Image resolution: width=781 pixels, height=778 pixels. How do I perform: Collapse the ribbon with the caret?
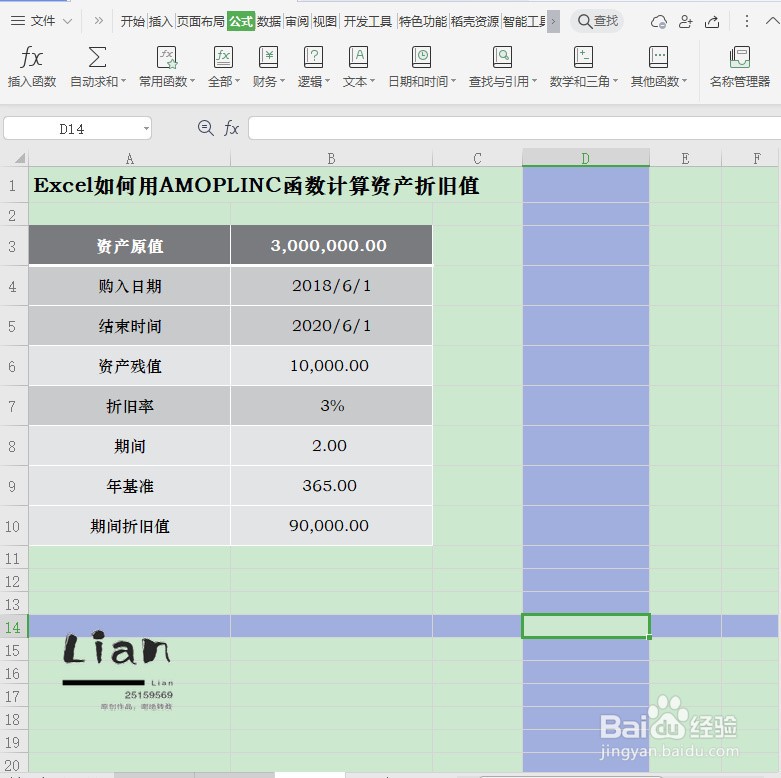coord(773,21)
